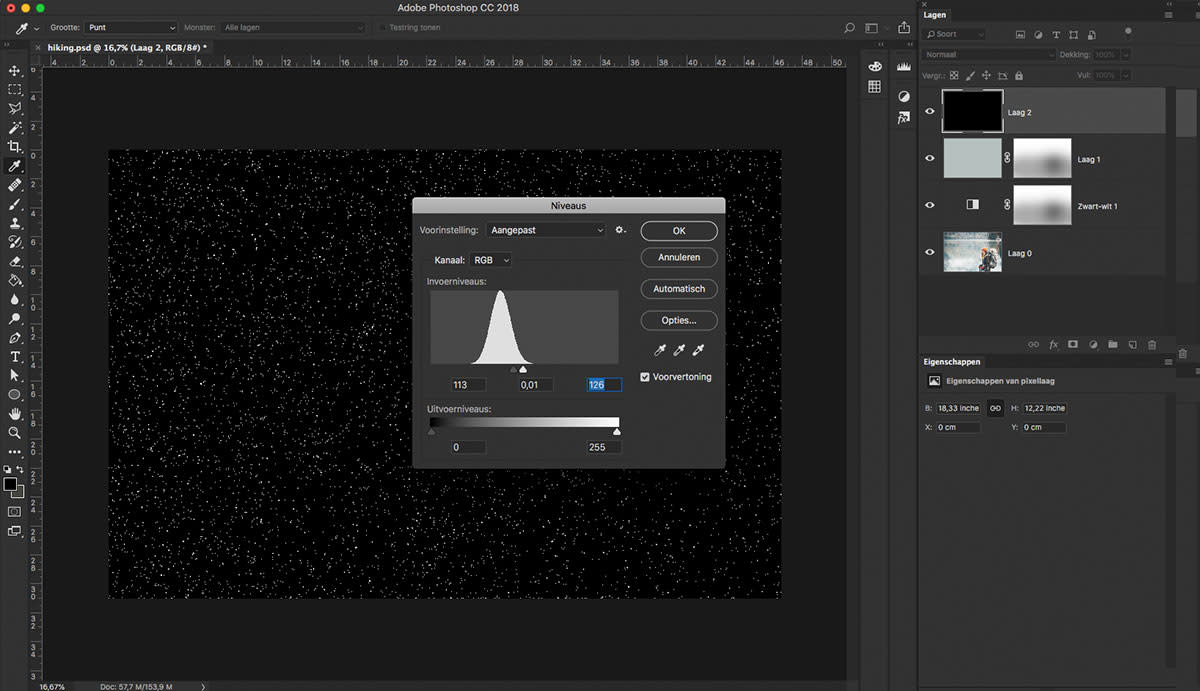This screenshot has height=691, width=1200.
Task: Click the white output level slider handle
Action: [x=616, y=431]
